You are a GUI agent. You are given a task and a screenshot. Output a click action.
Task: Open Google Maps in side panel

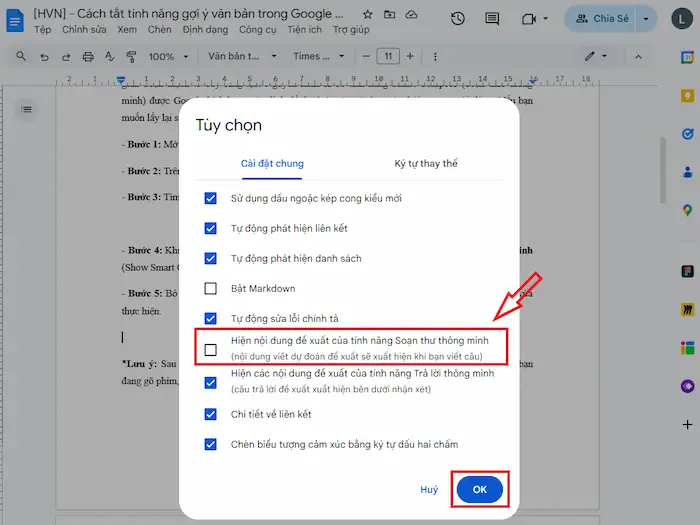687,210
